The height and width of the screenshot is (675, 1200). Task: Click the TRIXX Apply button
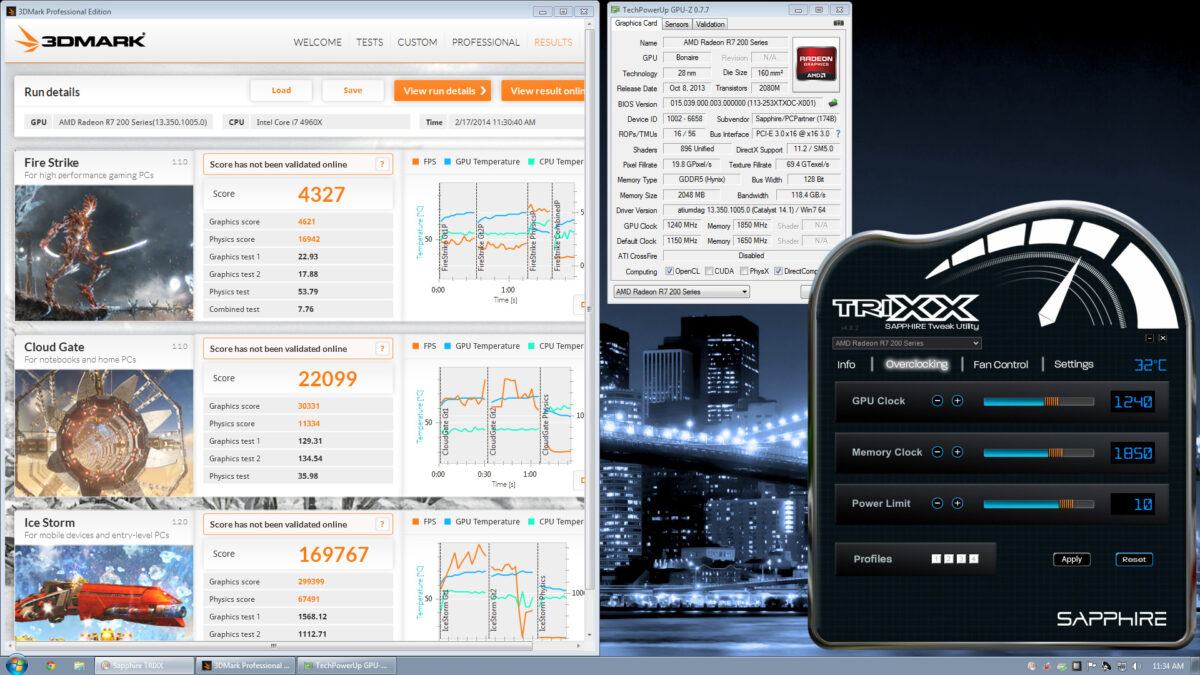[1072, 559]
